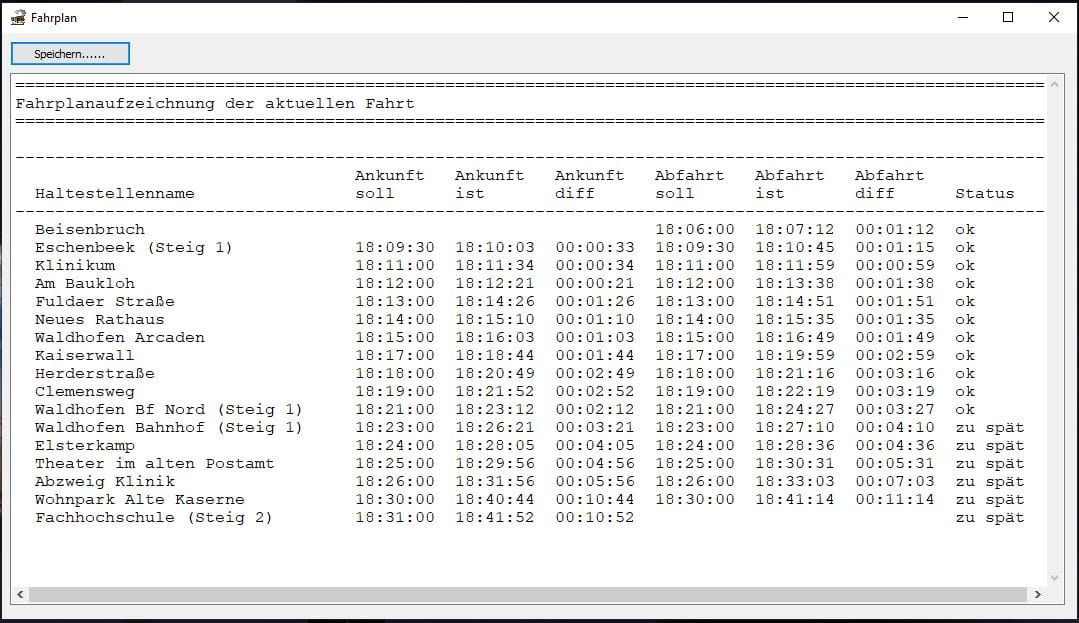Click the horizontal scrollbar left arrow
Viewport: 1079px width, 623px height.
point(21,595)
